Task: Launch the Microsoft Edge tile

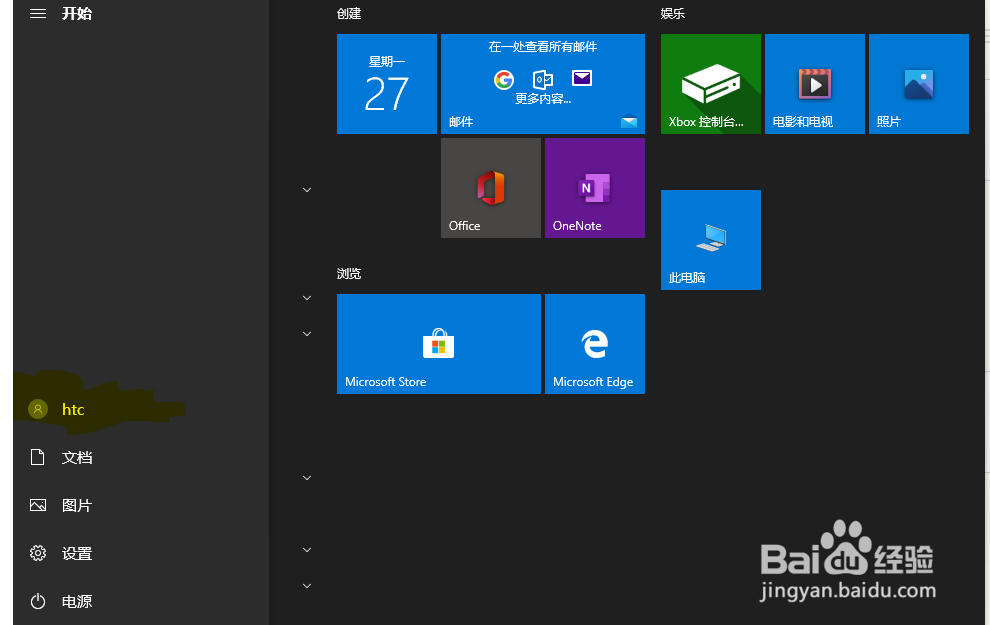Action: pyautogui.click(x=595, y=344)
